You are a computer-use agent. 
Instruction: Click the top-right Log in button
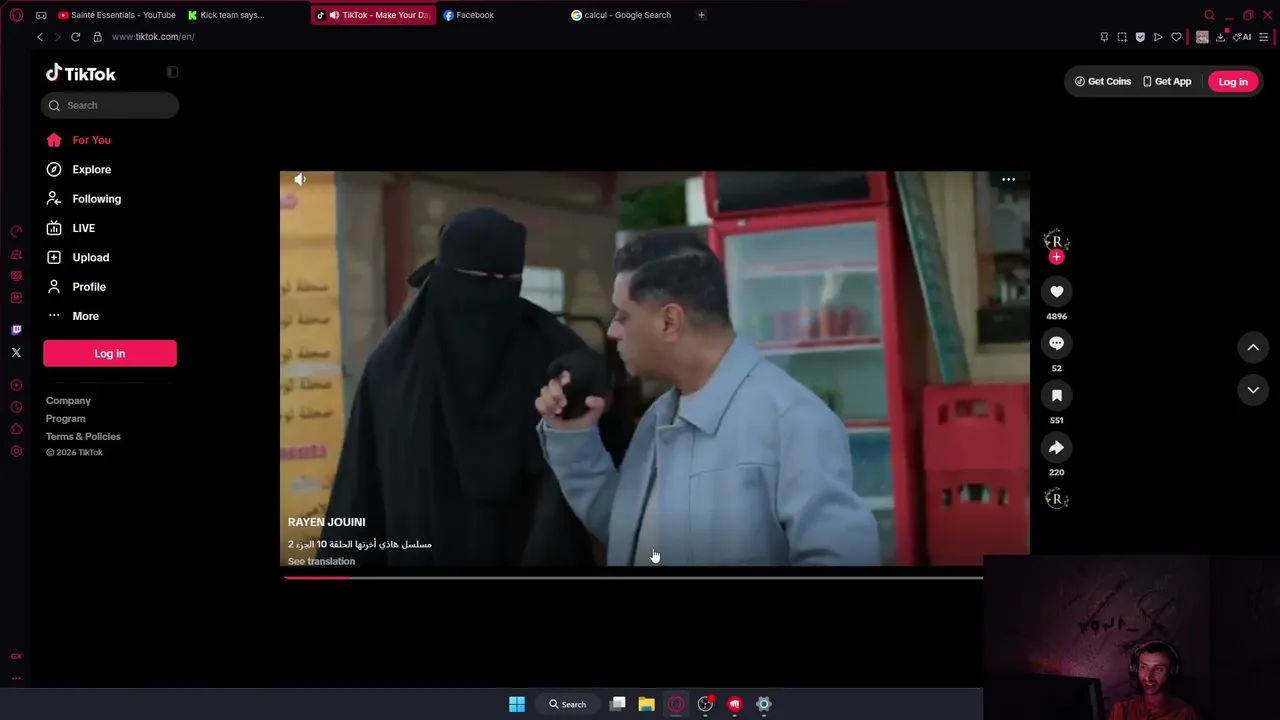(x=1233, y=82)
